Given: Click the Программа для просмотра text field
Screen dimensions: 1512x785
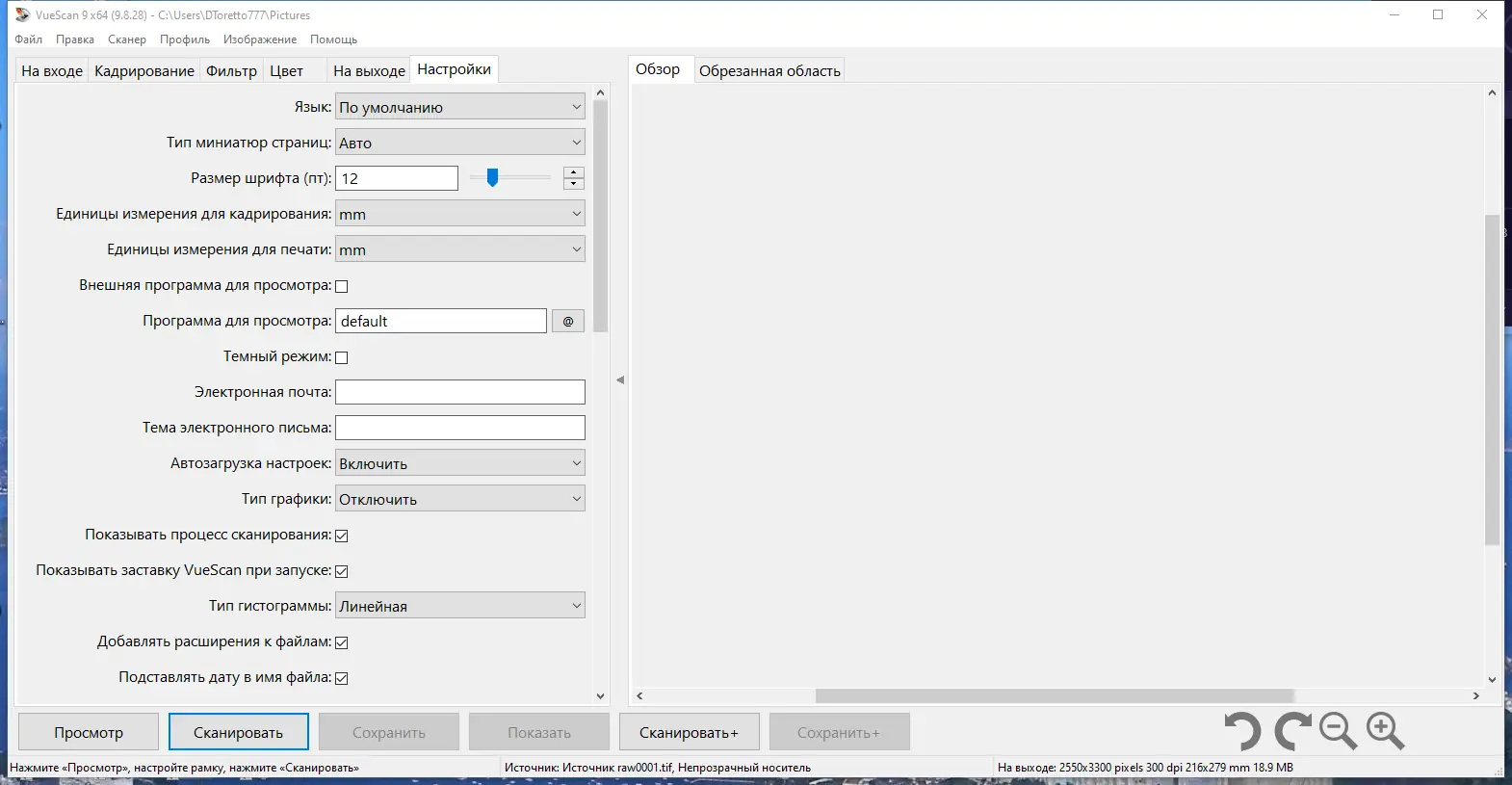Looking at the screenshot, I should pyautogui.click(x=441, y=321).
